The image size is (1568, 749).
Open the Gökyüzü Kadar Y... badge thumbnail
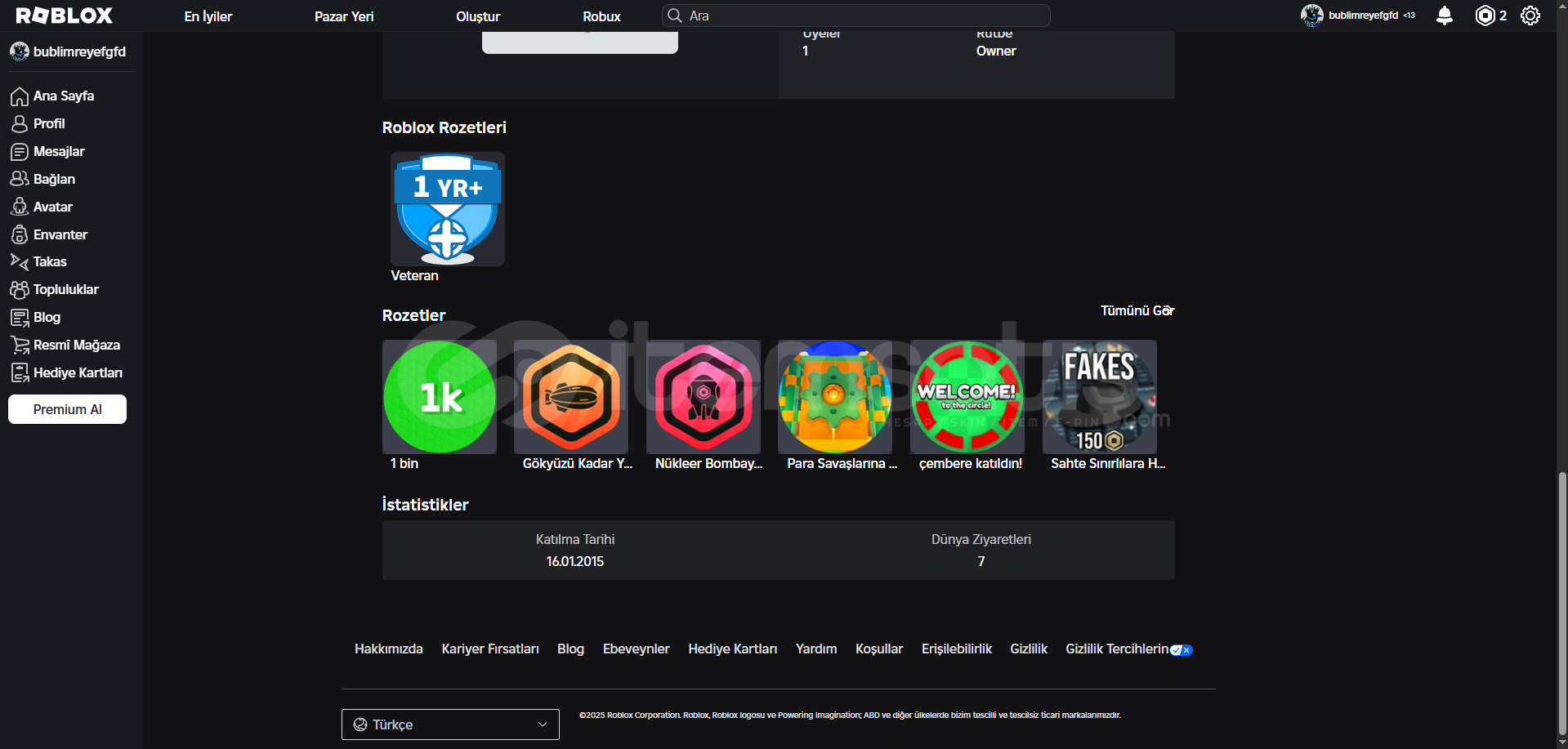coord(571,397)
